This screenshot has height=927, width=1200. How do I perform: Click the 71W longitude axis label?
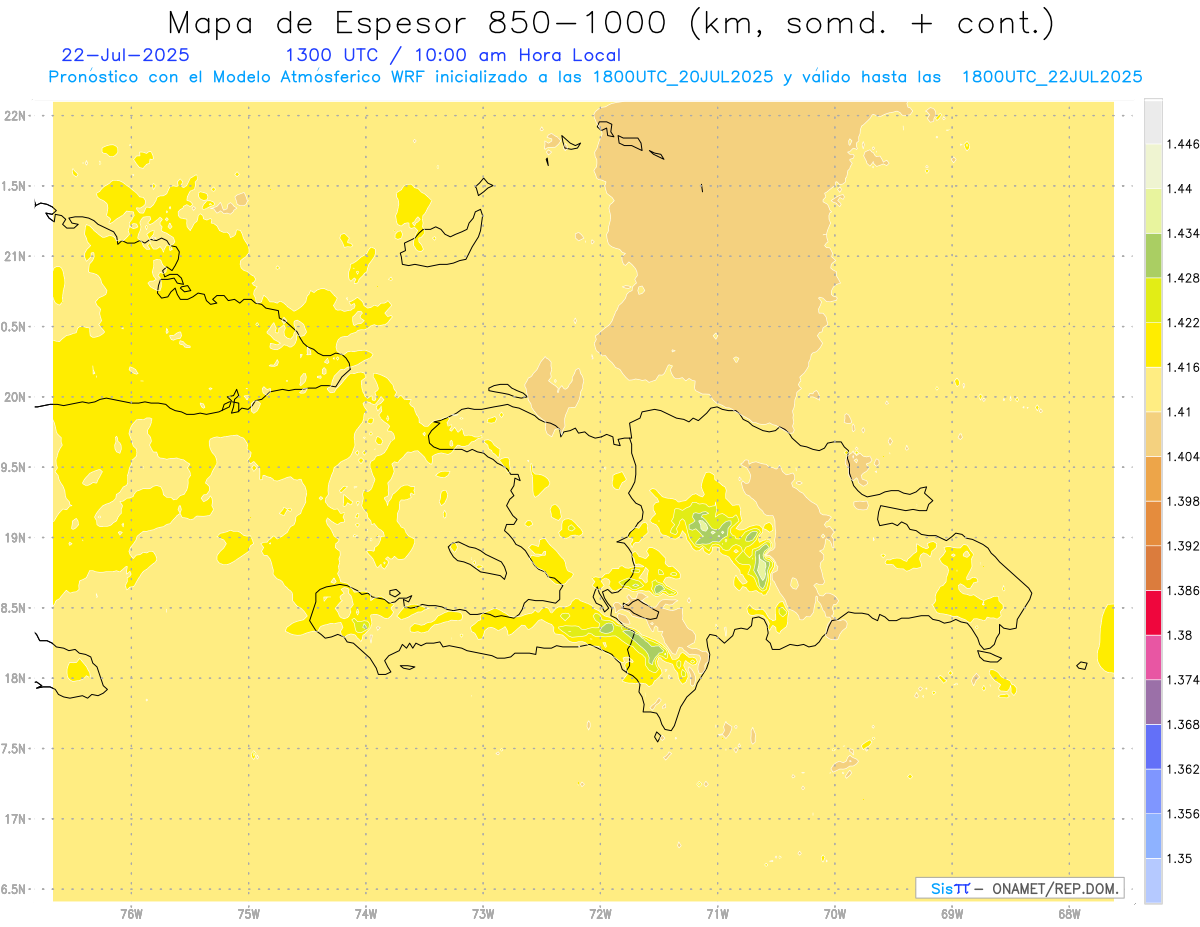[x=717, y=913]
